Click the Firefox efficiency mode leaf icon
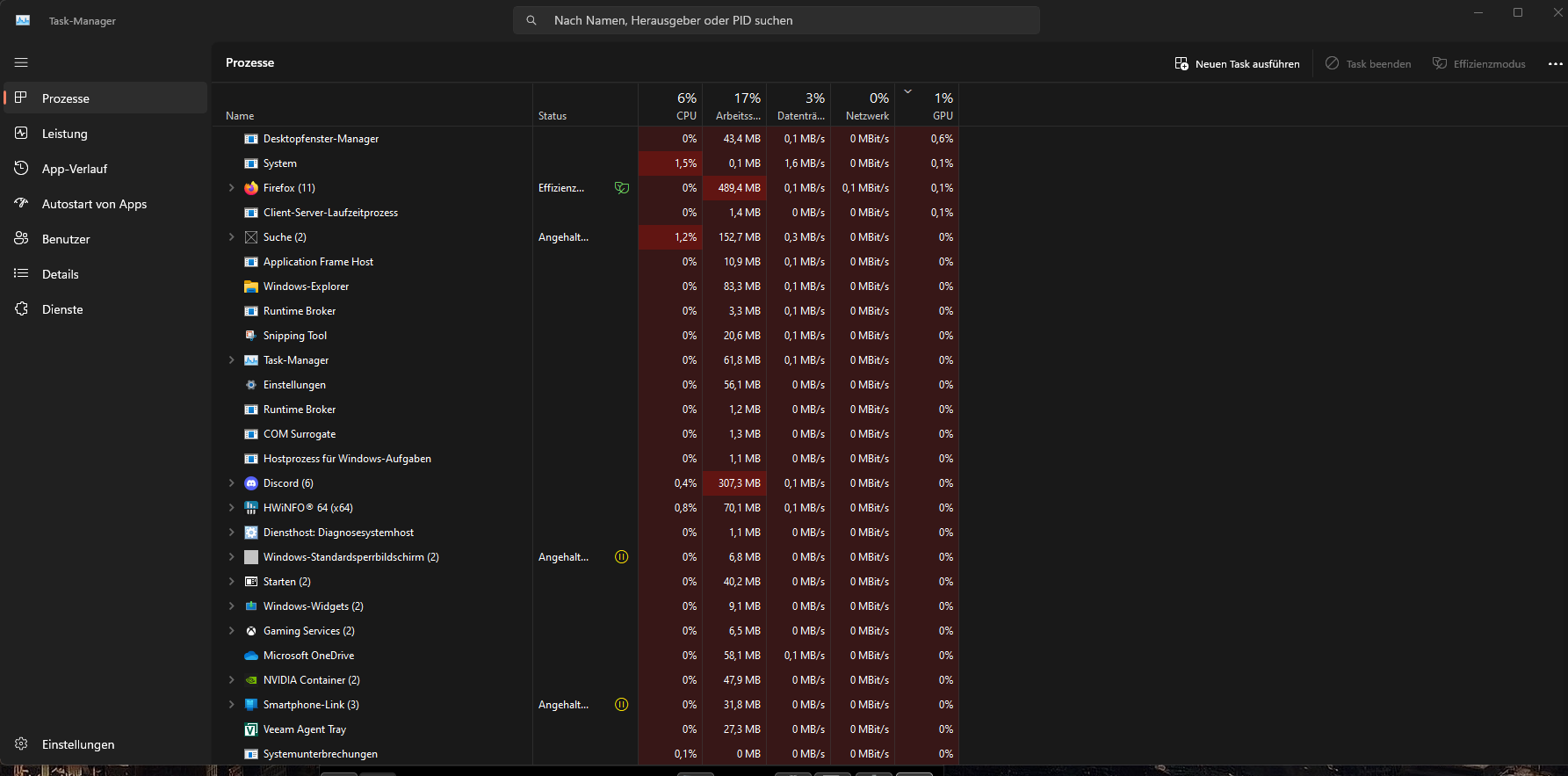The image size is (1568, 776). (x=622, y=188)
